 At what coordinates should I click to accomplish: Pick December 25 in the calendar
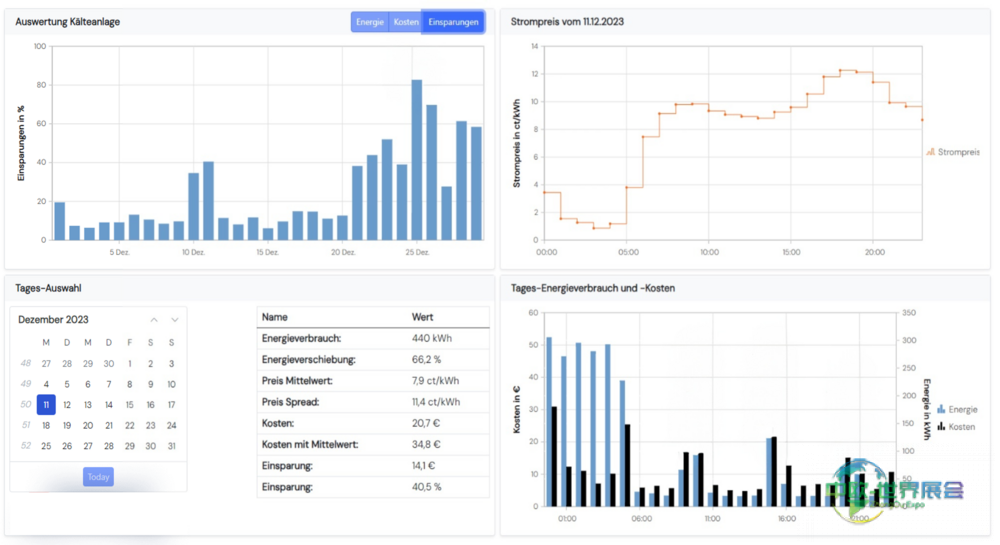[x=46, y=446]
